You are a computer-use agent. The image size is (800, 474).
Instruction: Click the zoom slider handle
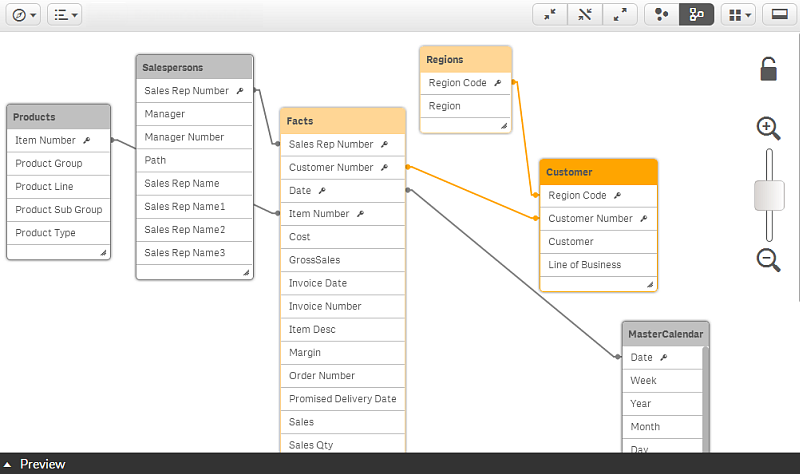[768, 195]
